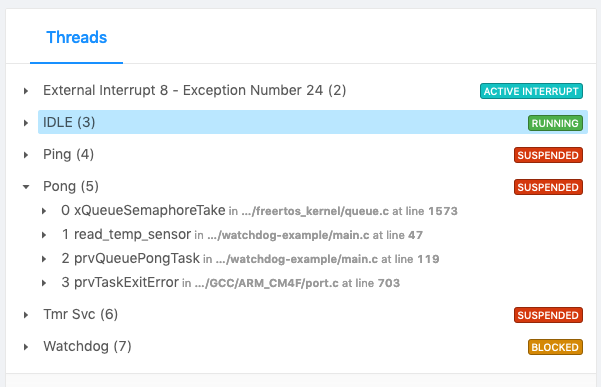The height and width of the screenshot is (387, 601).
Task: Click the SUSPENDED badge on Tmr Svc
Action: 548,315
